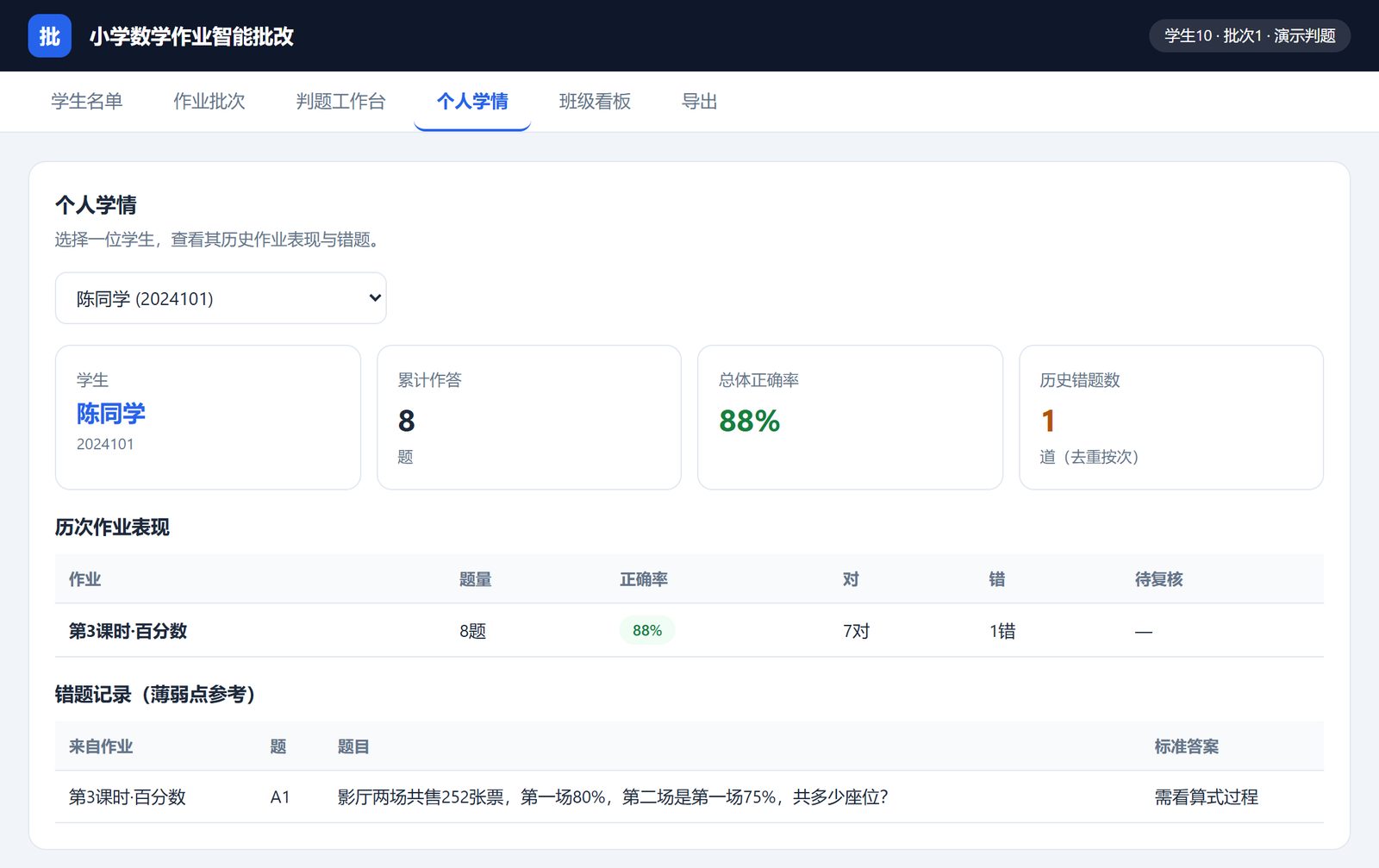Click the description 选择一位学生，查看其历史作业表现与错题
The height and width of the screenshot is (868, 1379).
tap(220, 240)
